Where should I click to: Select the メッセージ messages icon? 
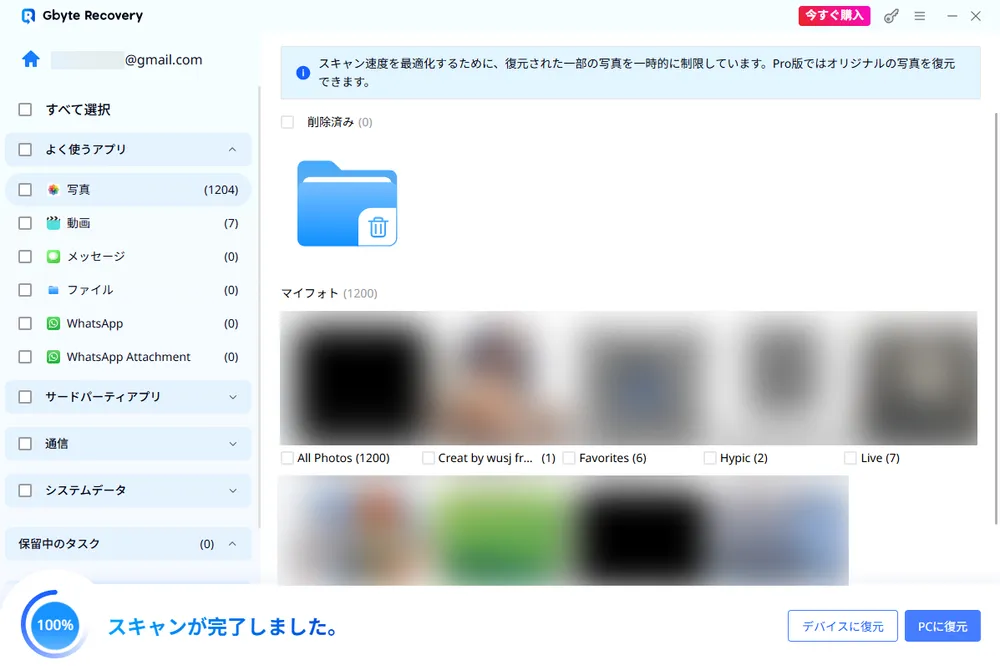coord(53,256)
